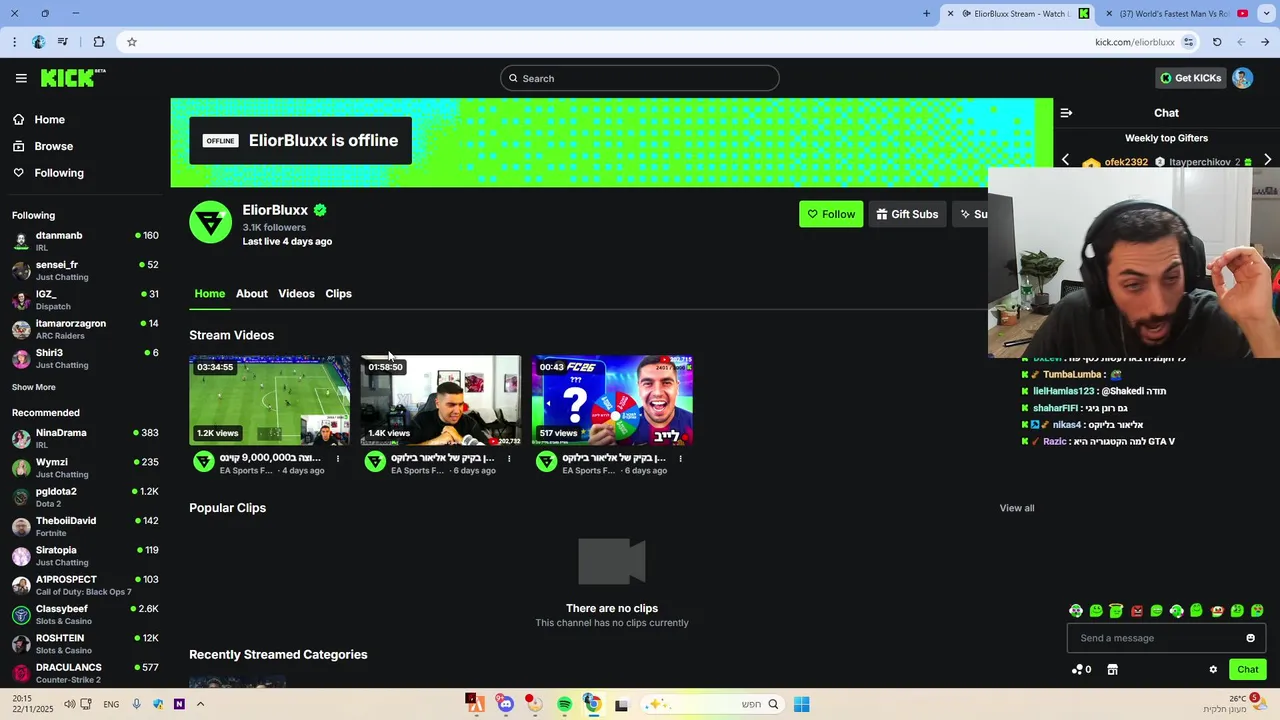
Task: Open the dtanmanb followed channel
Action: point(85,241)
